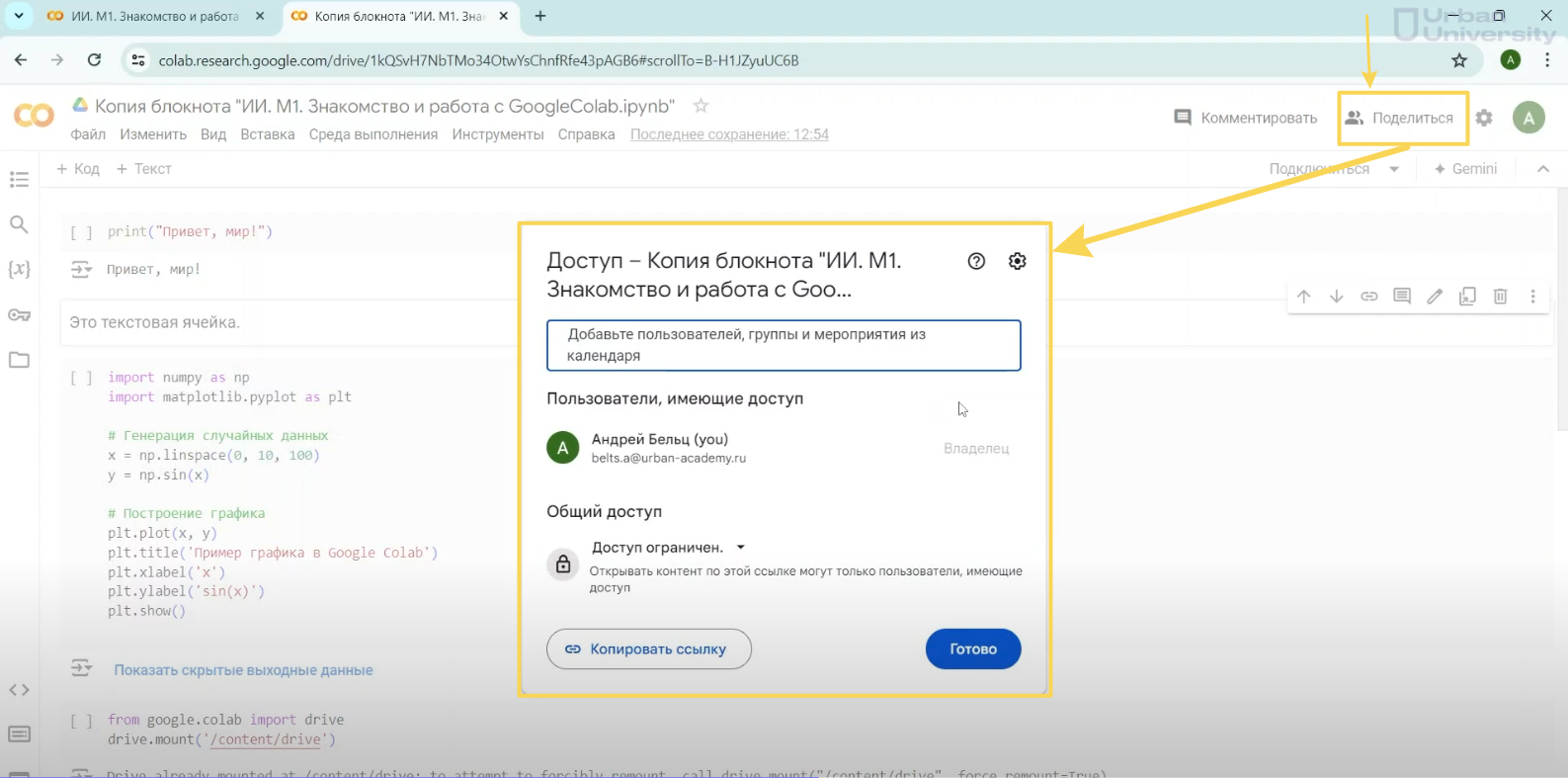Image resolution: width=1568 pixels, height=778 pixels.
Task: Click the 'Готово' button
Action: (972, 649)
